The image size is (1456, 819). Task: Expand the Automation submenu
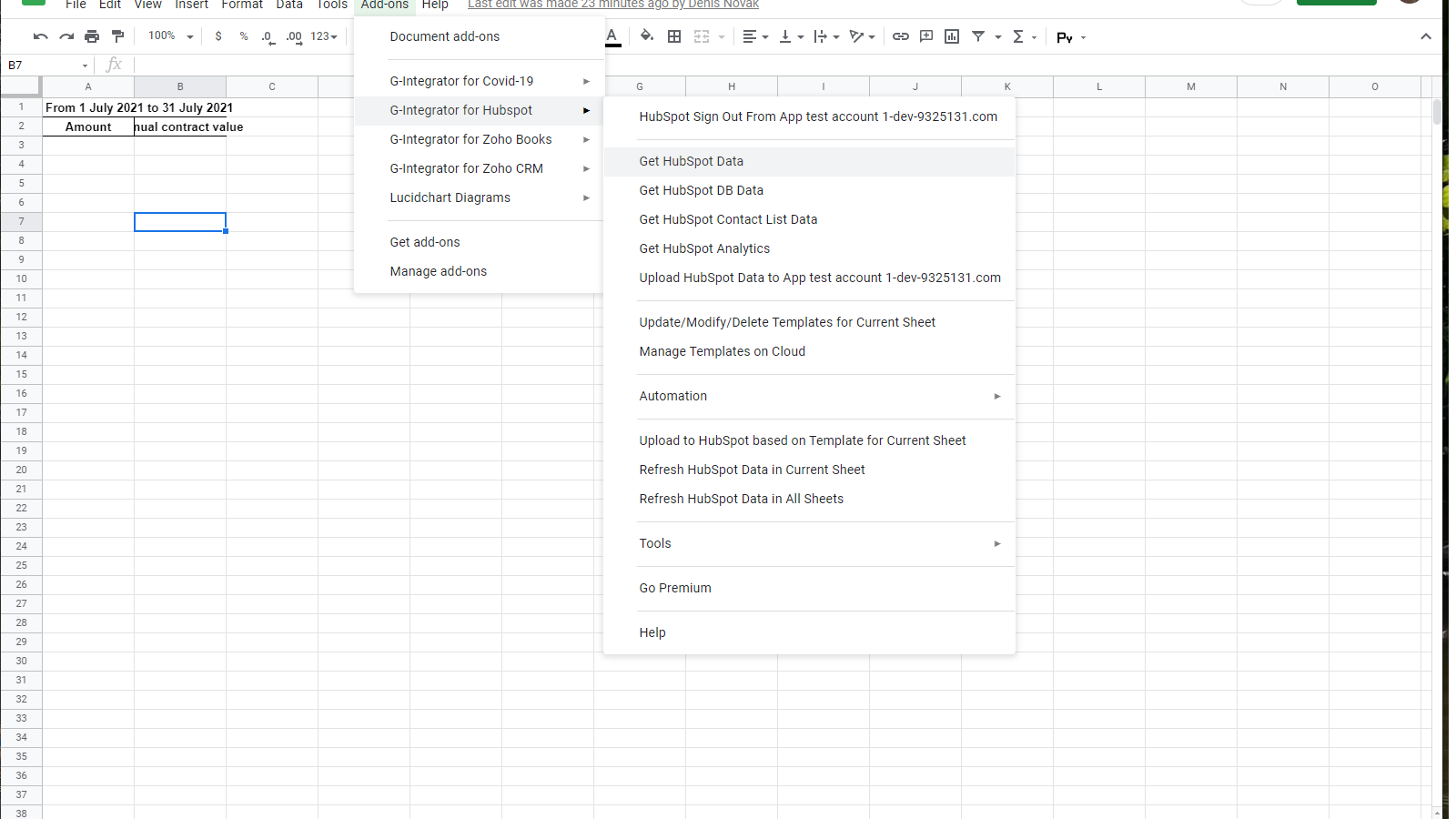pos(809,396)
